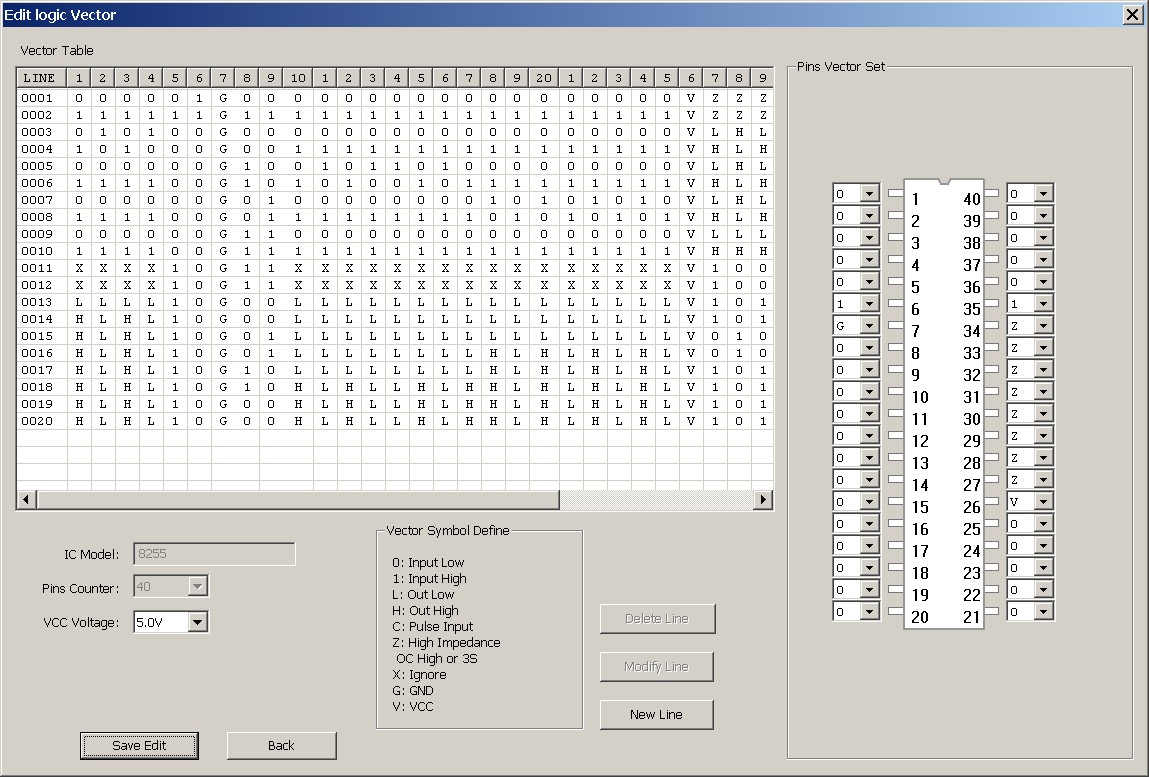Image resolution: width=1149 pixels, height=777 pixels.
Task: Select vector table row 0001
Action: [38, 98]
